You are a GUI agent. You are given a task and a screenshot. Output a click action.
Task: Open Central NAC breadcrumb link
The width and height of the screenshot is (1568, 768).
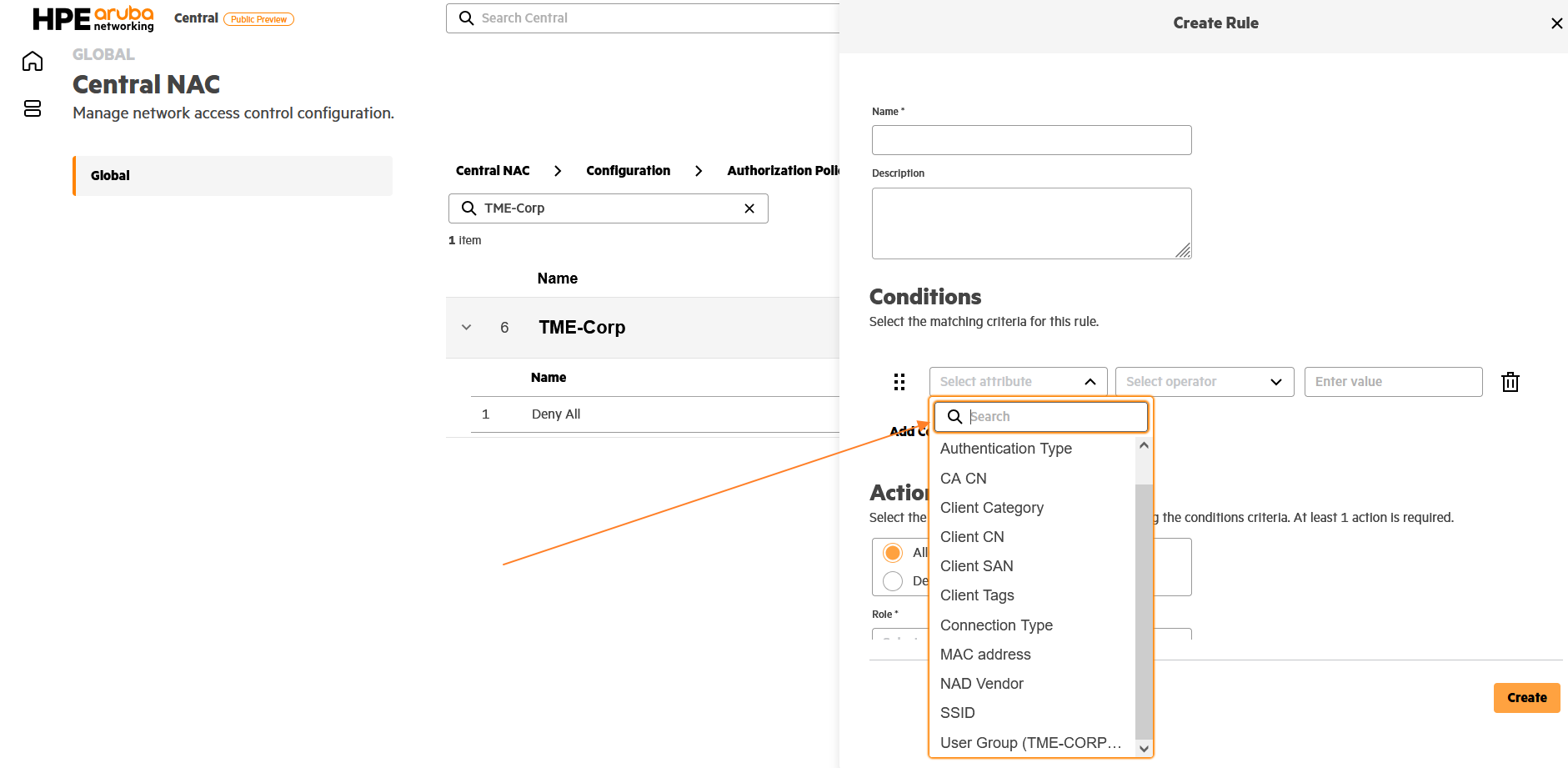tap(493, 171)
